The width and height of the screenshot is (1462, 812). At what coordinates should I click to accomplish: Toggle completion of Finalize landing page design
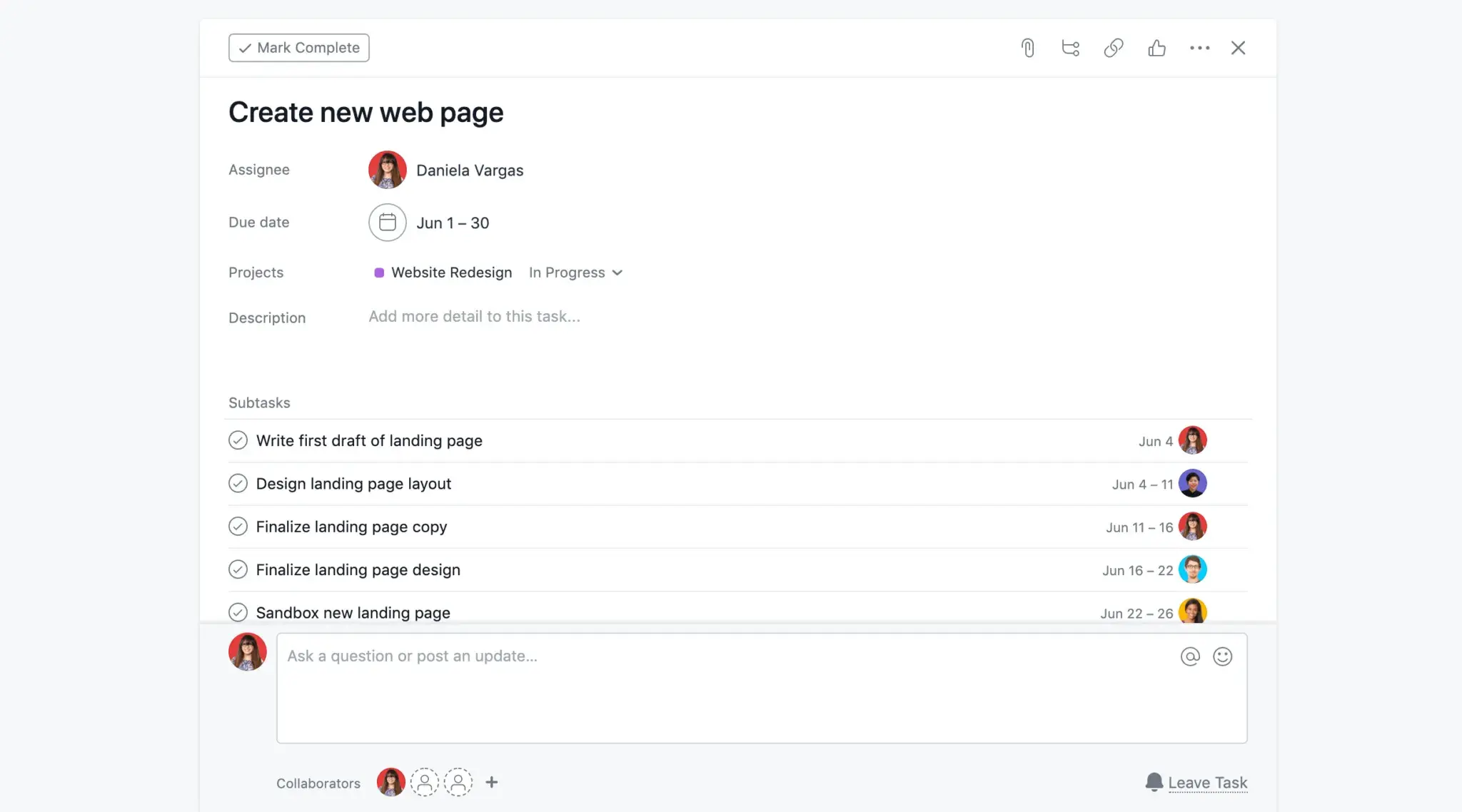pos(238,569)
